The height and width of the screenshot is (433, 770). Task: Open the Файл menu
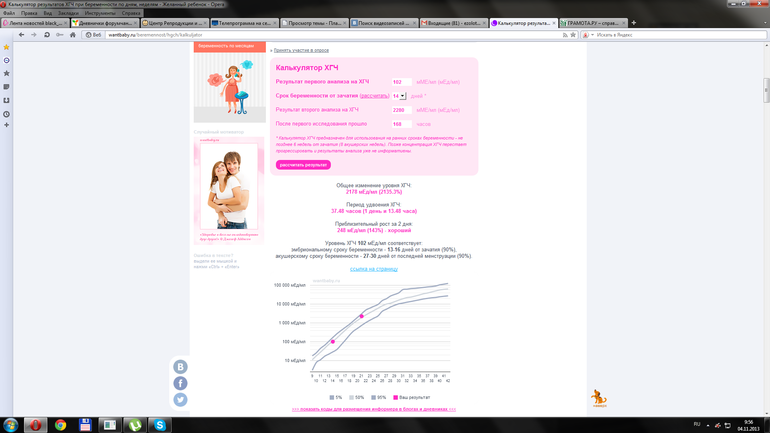click(x=9, y=13)
